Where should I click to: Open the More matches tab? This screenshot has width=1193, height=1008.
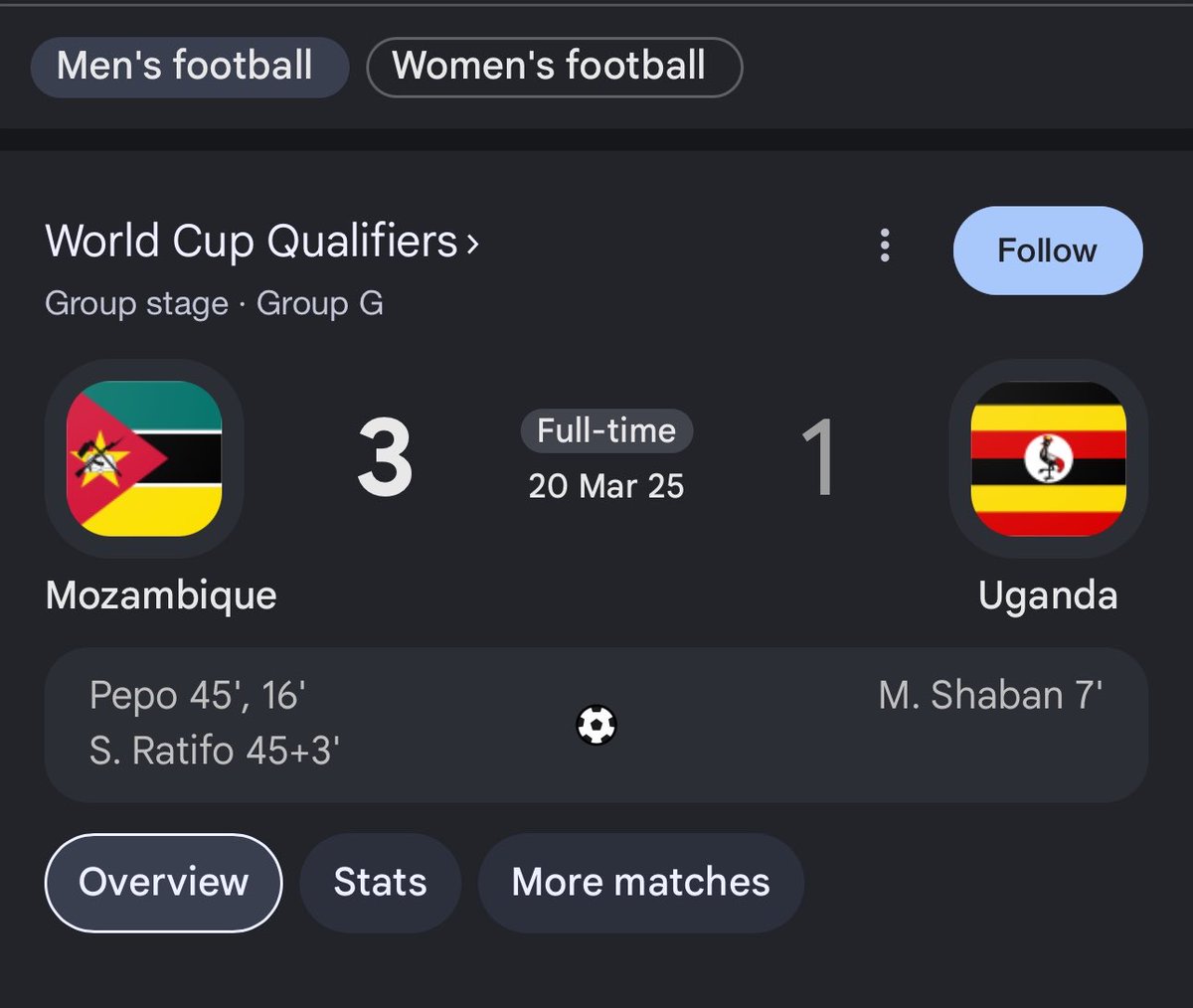640,883
